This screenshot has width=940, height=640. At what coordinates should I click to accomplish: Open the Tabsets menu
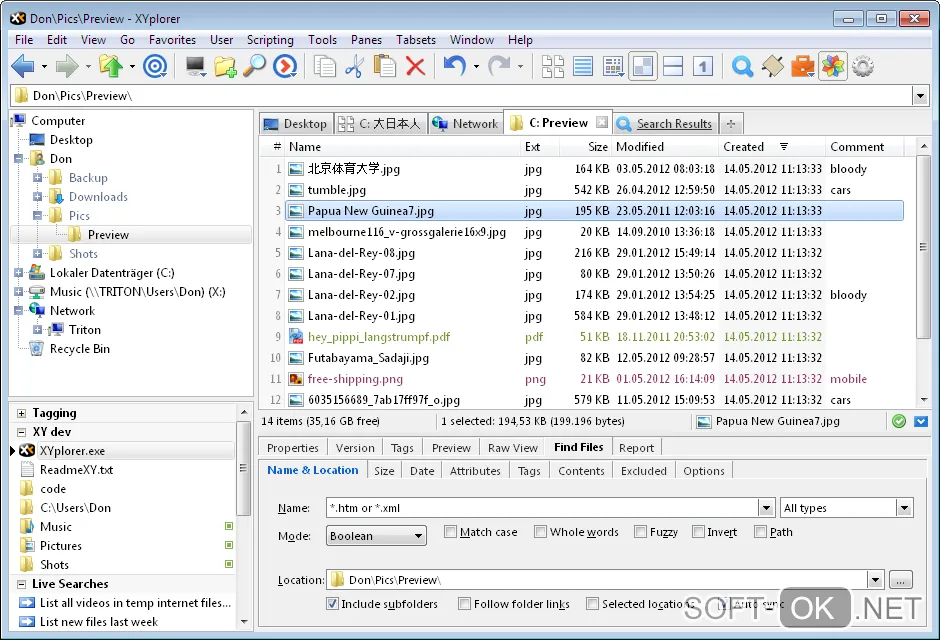pos(415,40)
